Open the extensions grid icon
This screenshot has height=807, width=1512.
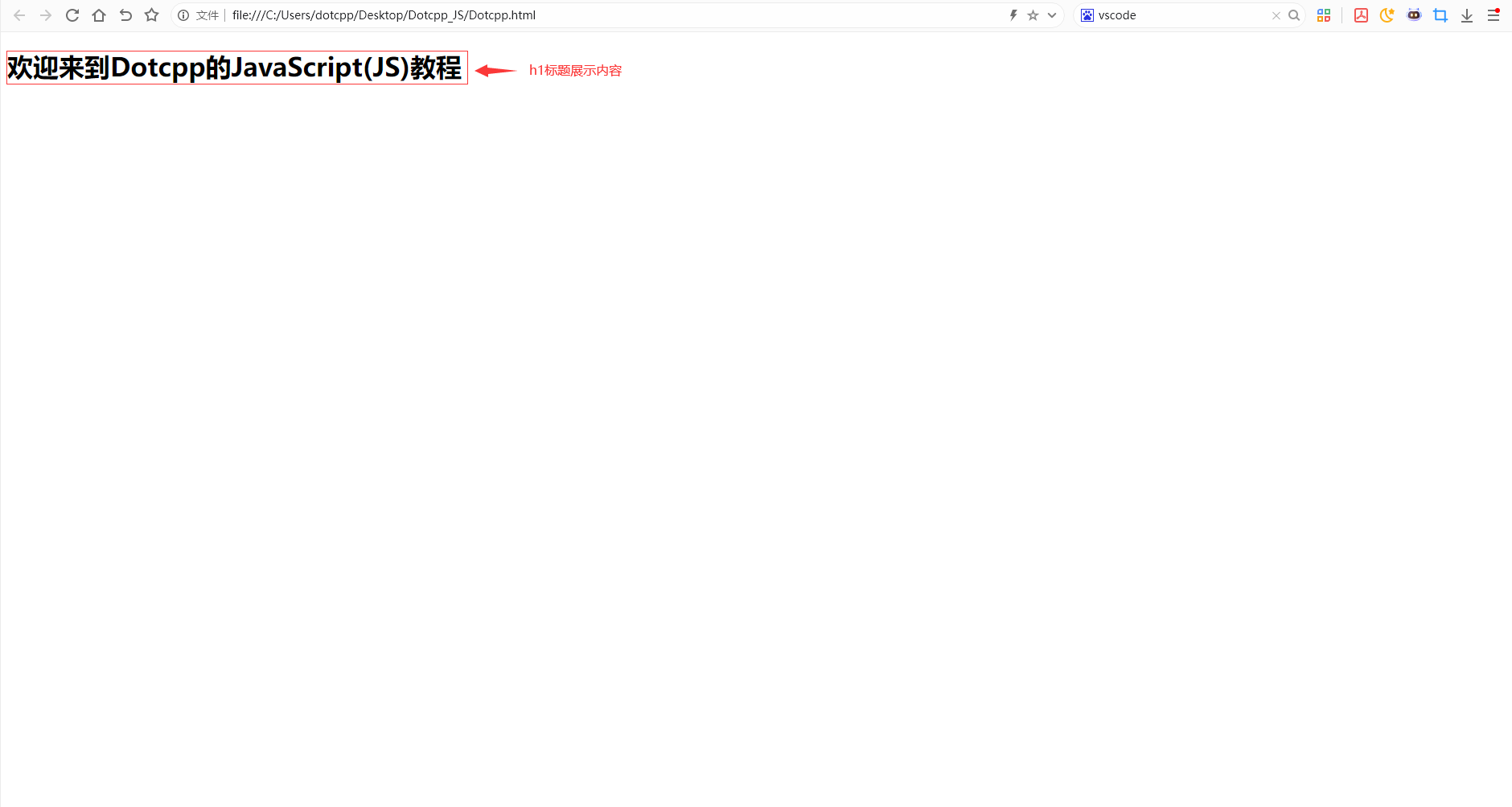click(x=1324, y=15)
